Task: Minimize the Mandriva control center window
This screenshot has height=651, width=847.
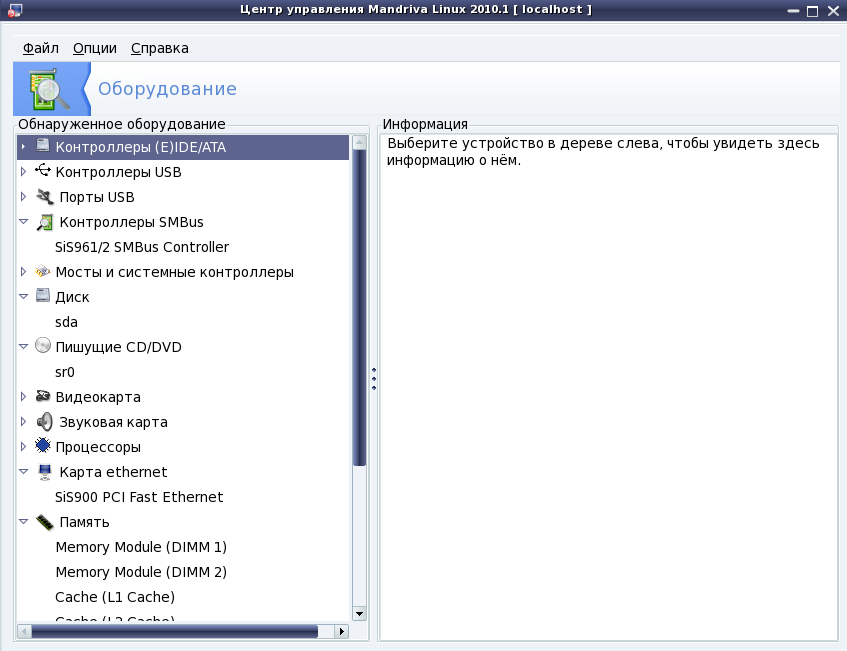Action: 793,10
